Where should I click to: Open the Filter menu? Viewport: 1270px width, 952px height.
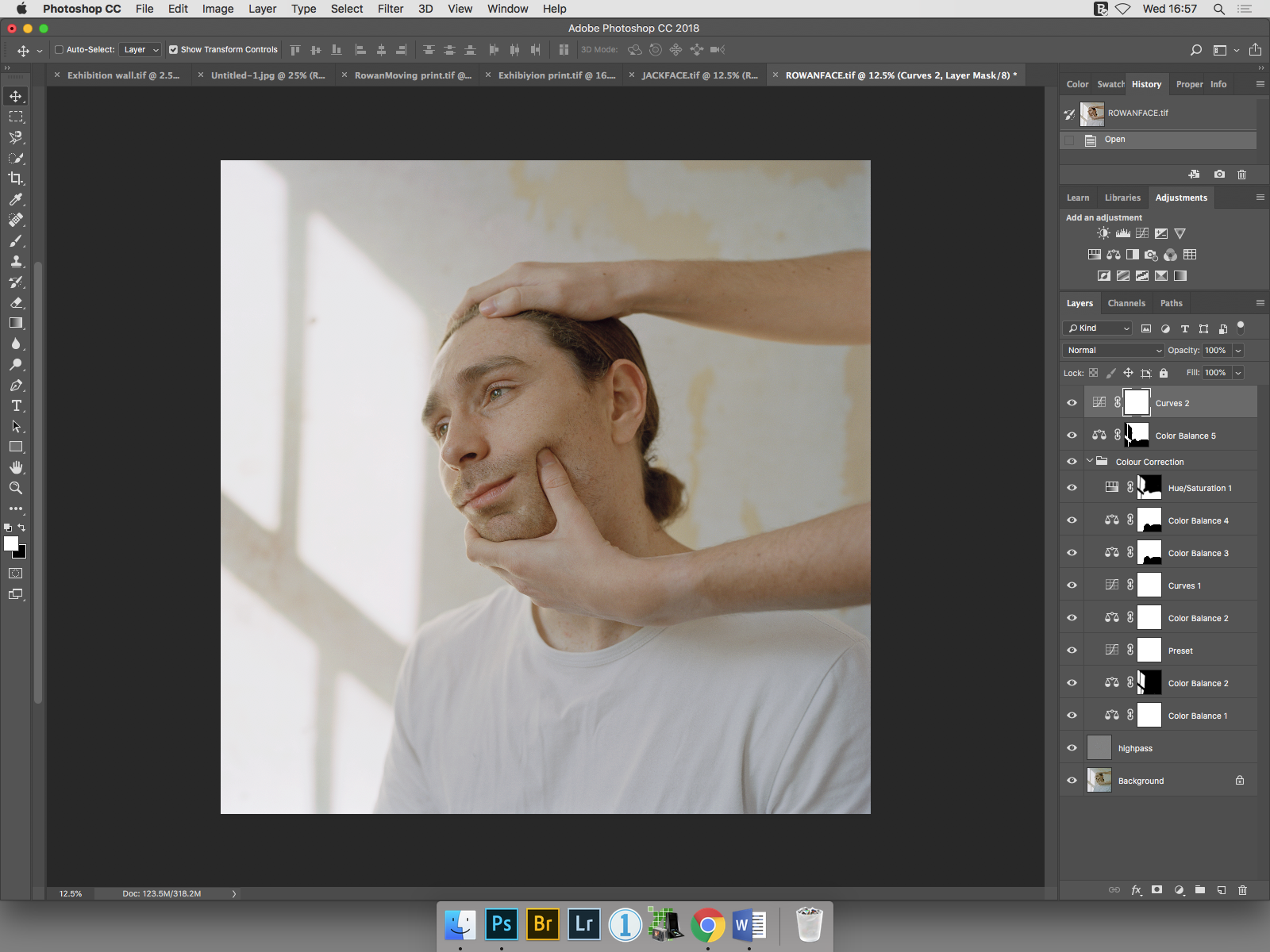coord(390,9)
